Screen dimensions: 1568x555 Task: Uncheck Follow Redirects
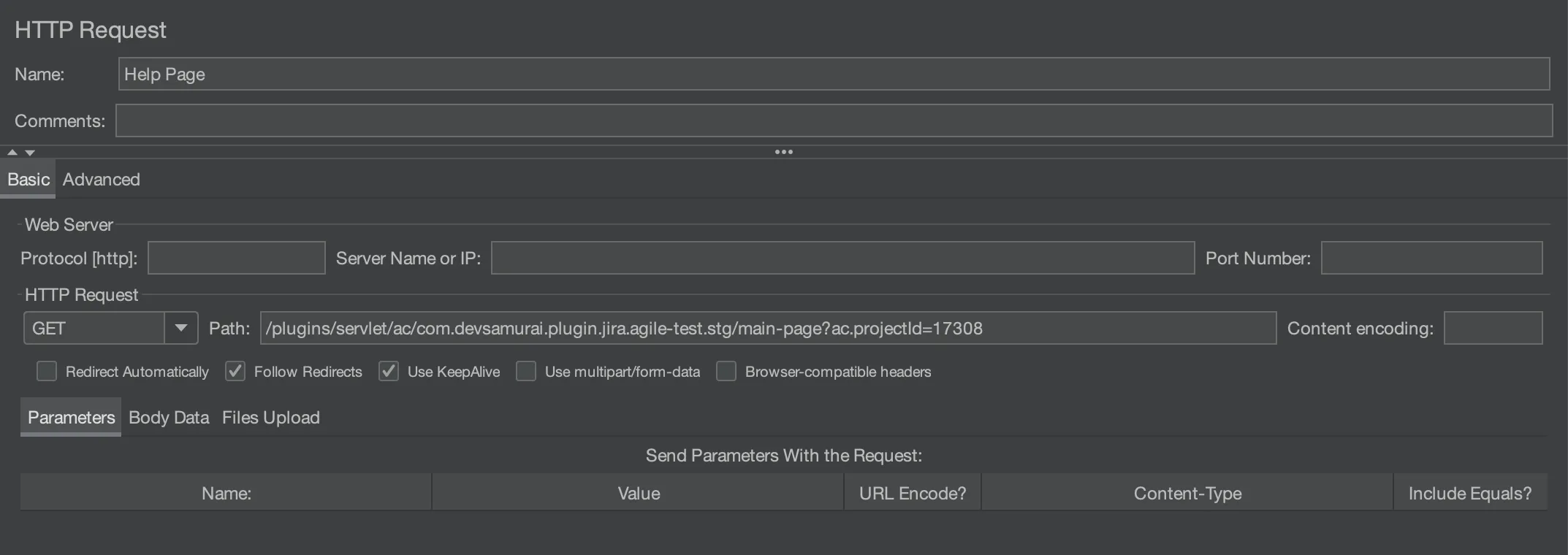point(235,371)
